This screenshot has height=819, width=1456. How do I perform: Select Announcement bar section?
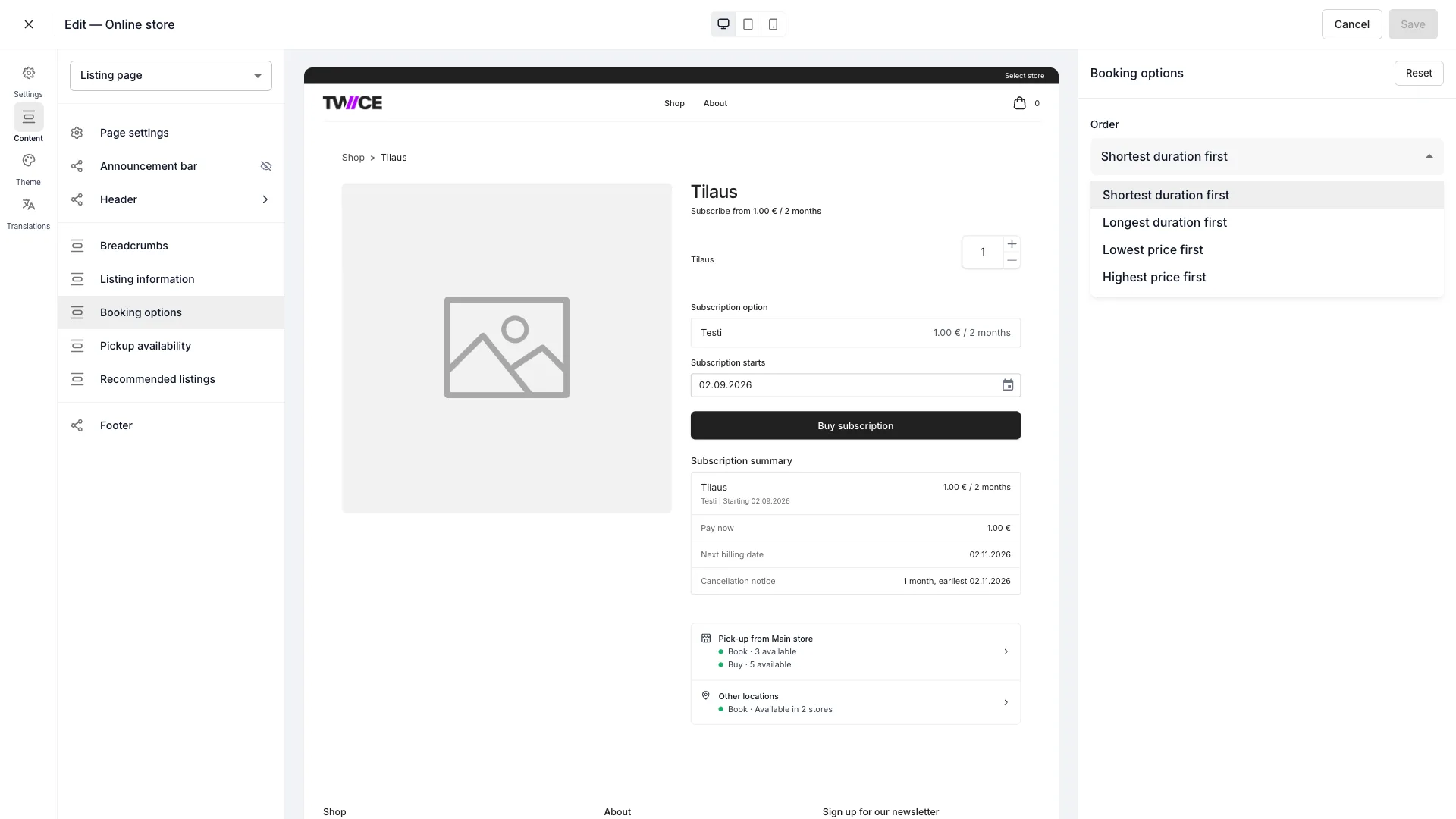(x=171, y=166)
